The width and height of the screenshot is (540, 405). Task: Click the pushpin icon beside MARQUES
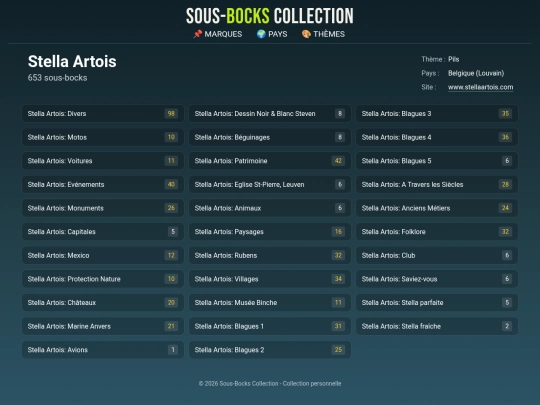click(197, 34)
